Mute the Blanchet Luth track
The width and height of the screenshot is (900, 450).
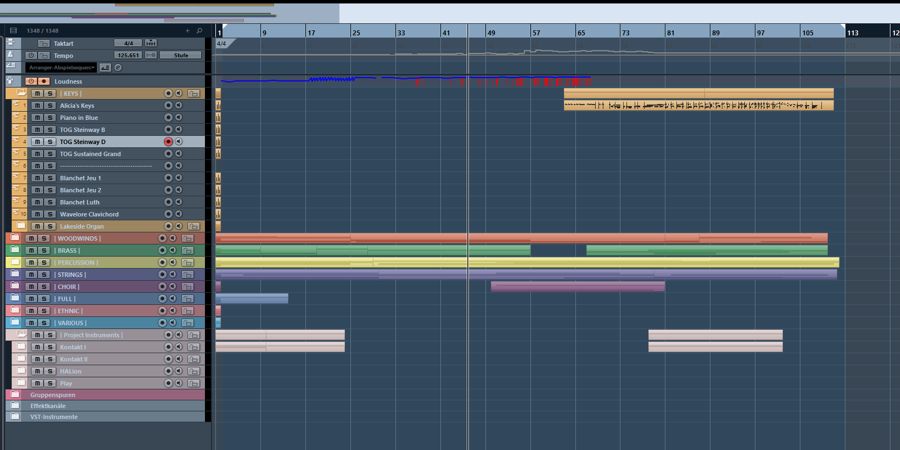(x=37, y=202)
